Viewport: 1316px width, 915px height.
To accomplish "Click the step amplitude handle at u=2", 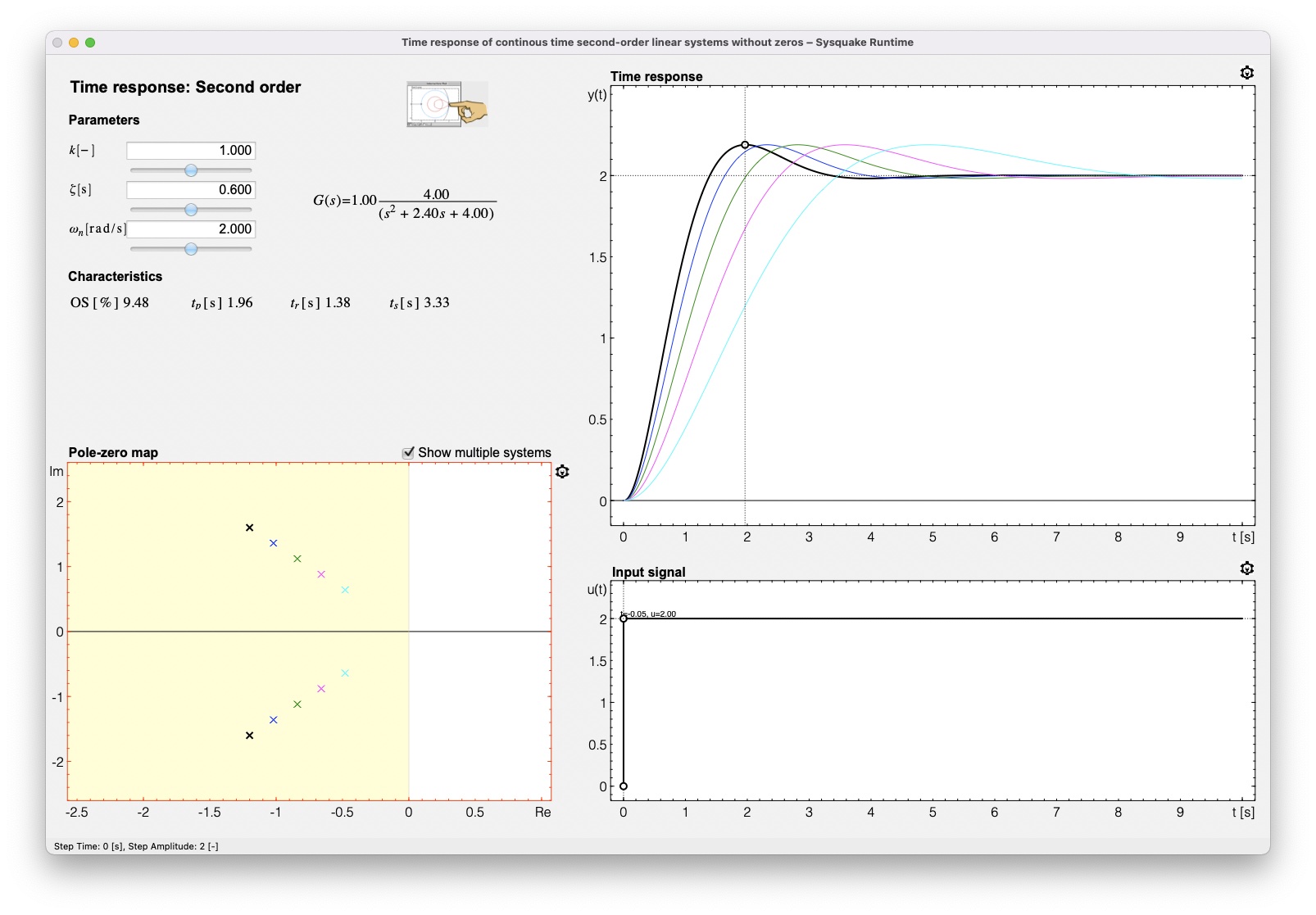I will (624, 618).
